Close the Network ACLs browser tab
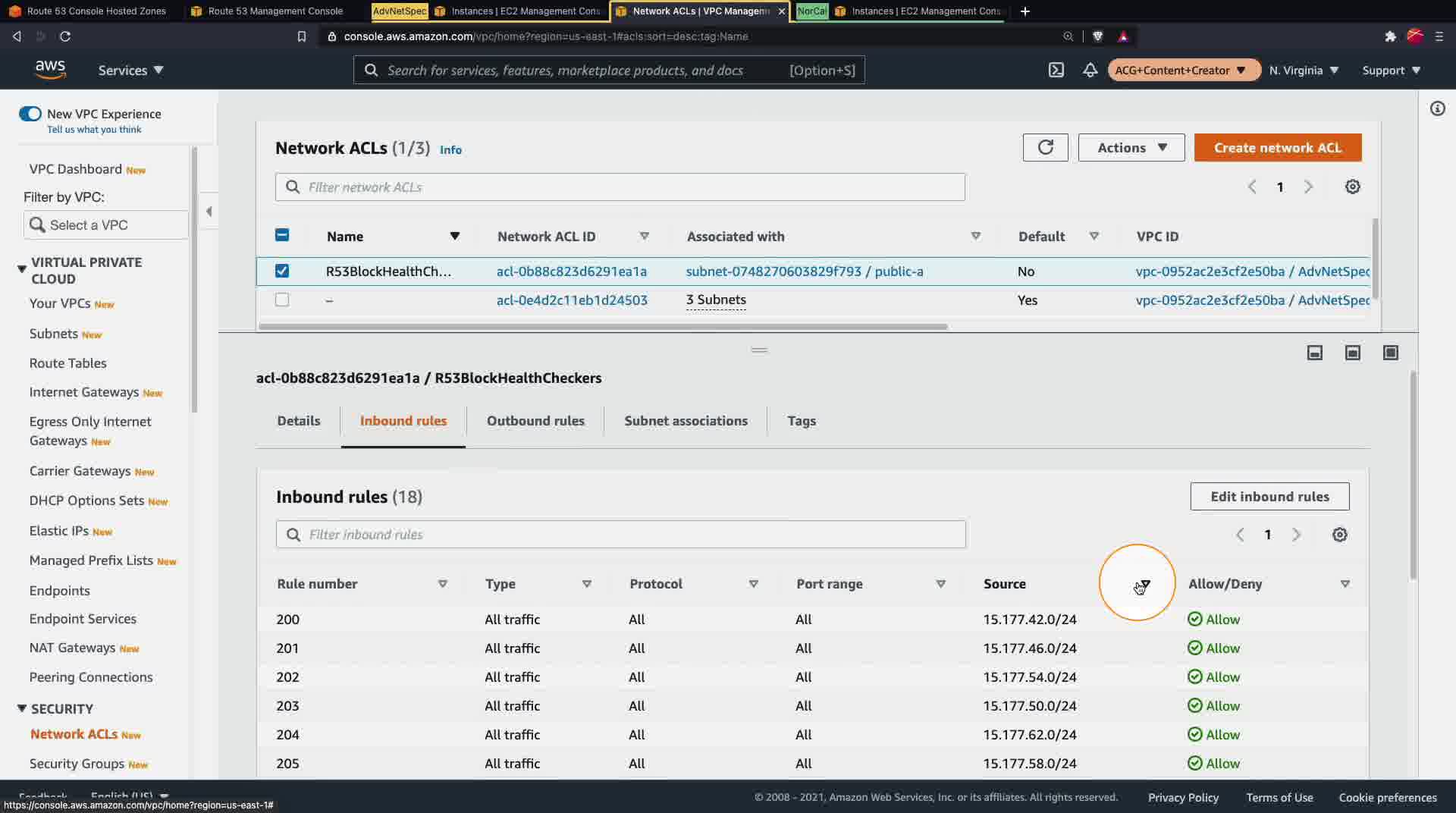Viewport: 1456px width, 813px height. pyautogui.click(x=781, y=11)
